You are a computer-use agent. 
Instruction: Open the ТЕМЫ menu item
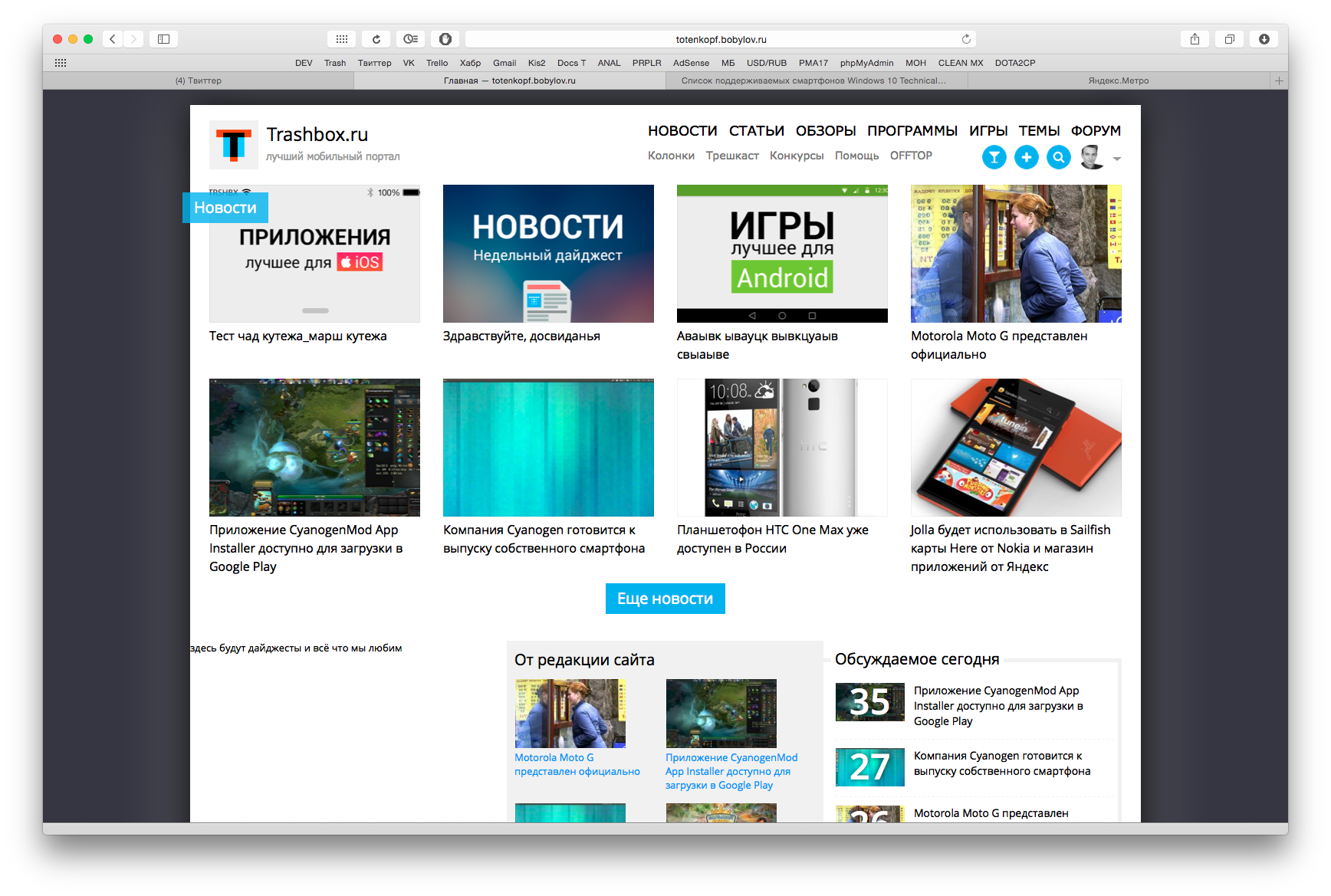tap(1040, 131)
